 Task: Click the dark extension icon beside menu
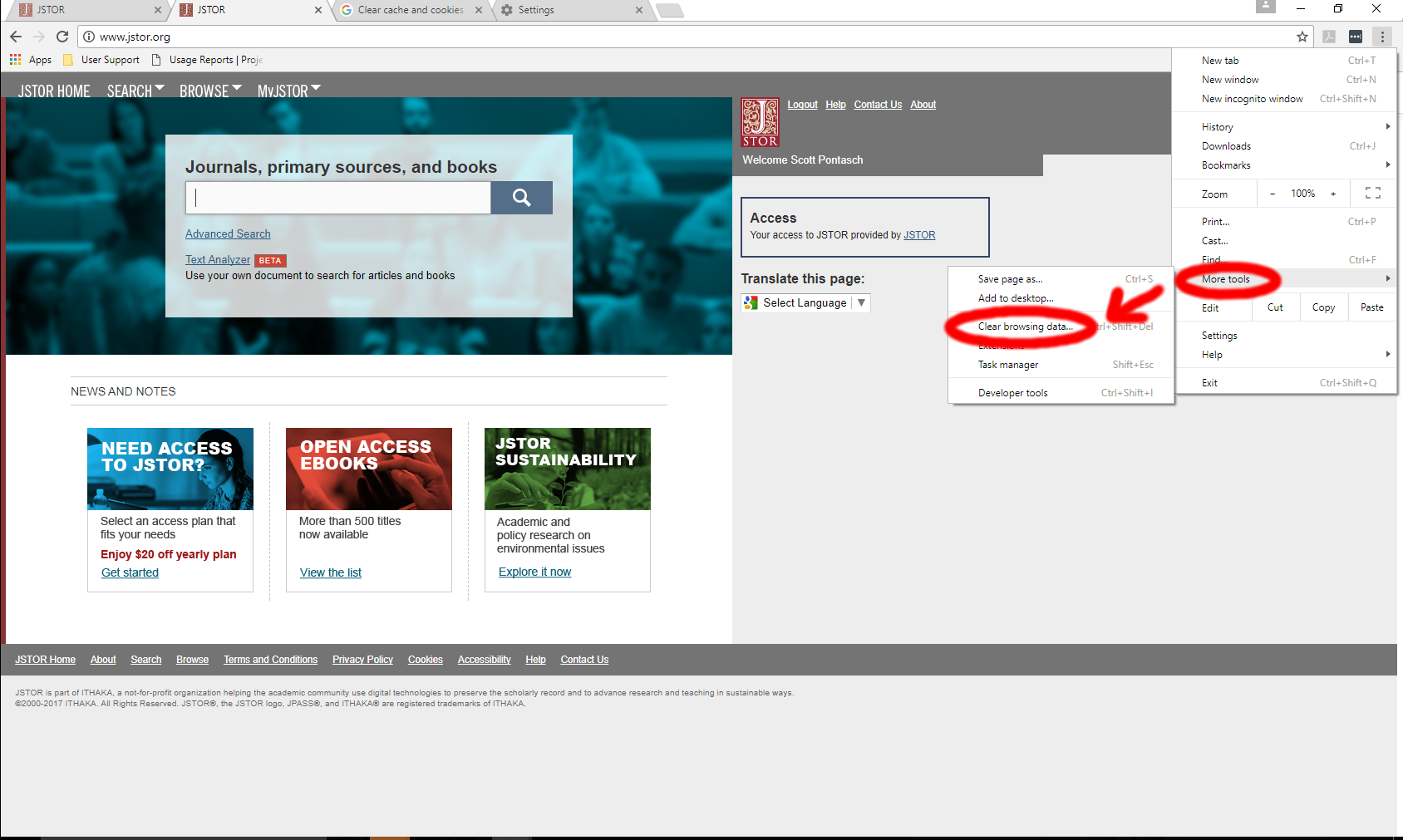[1356, 37]
